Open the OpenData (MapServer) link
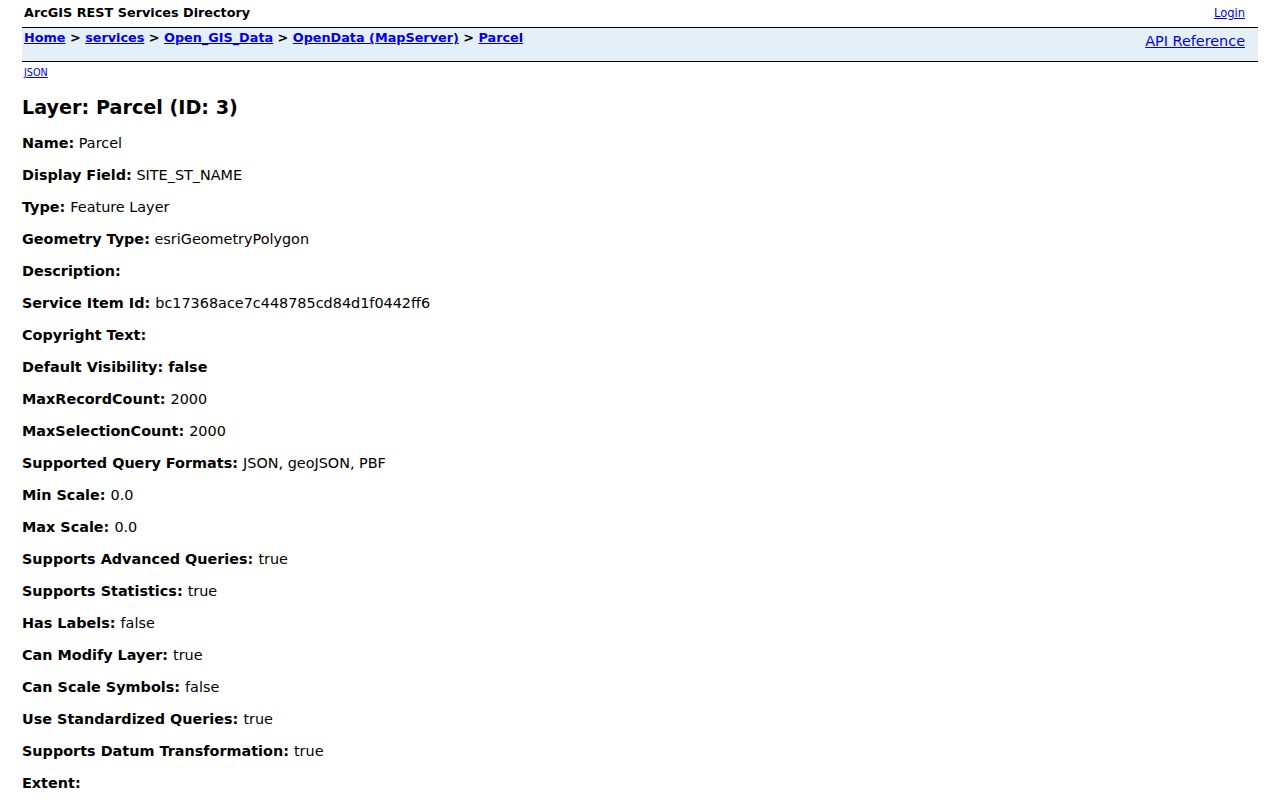 click(376, 38)
